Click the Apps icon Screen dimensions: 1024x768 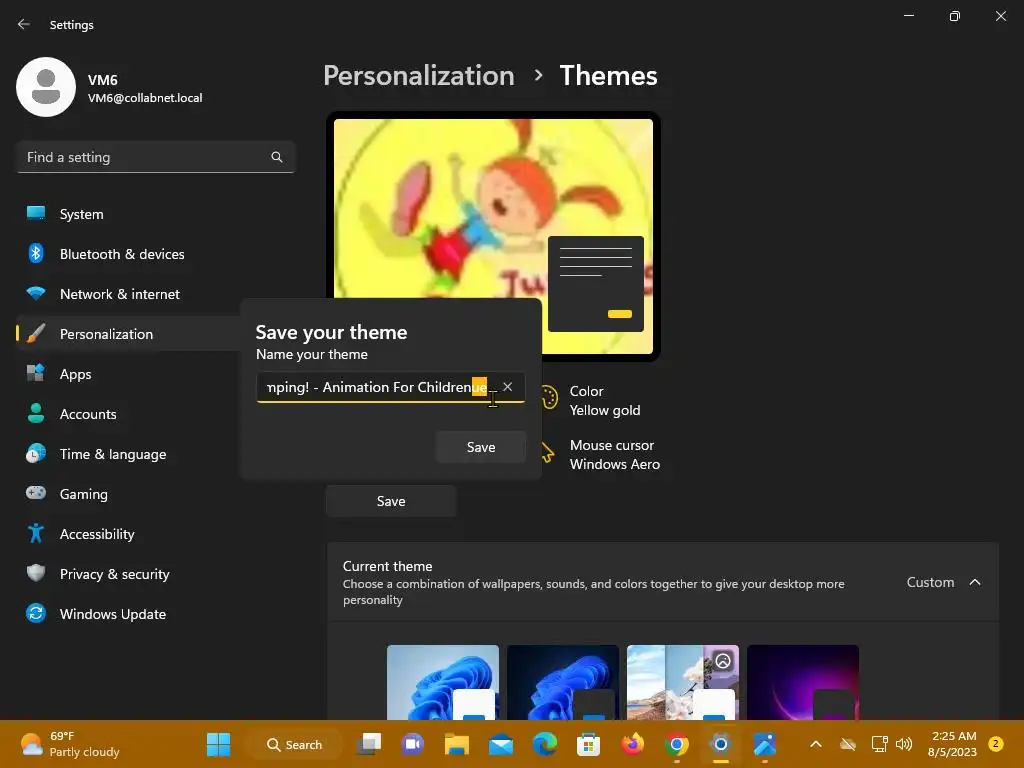pyautogui.click(x=36, y=373)
